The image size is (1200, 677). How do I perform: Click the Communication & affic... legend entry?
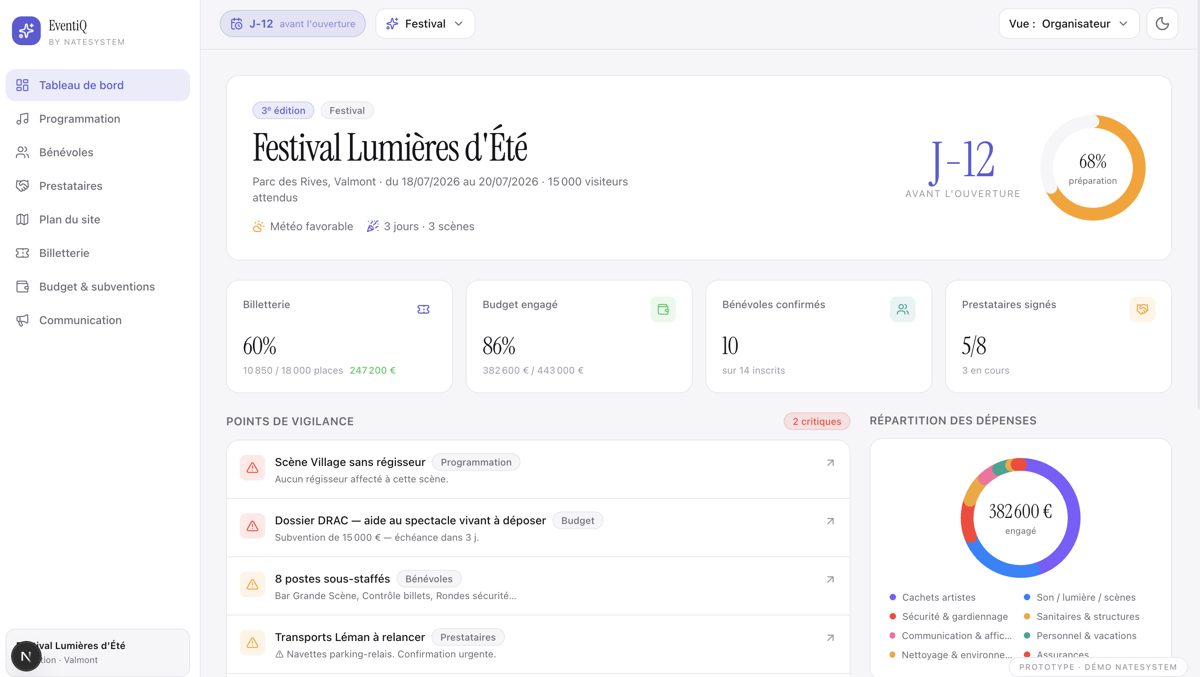point(951,636)
